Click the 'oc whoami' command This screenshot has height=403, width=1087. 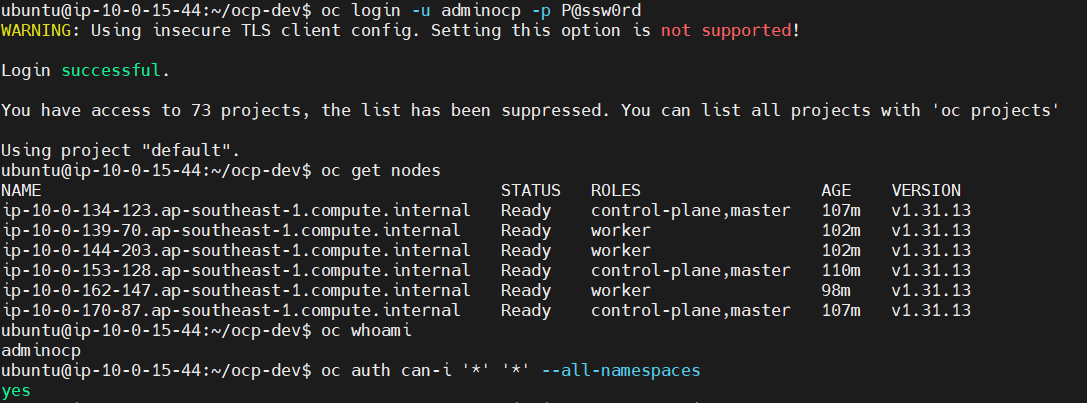pos(366,330)
